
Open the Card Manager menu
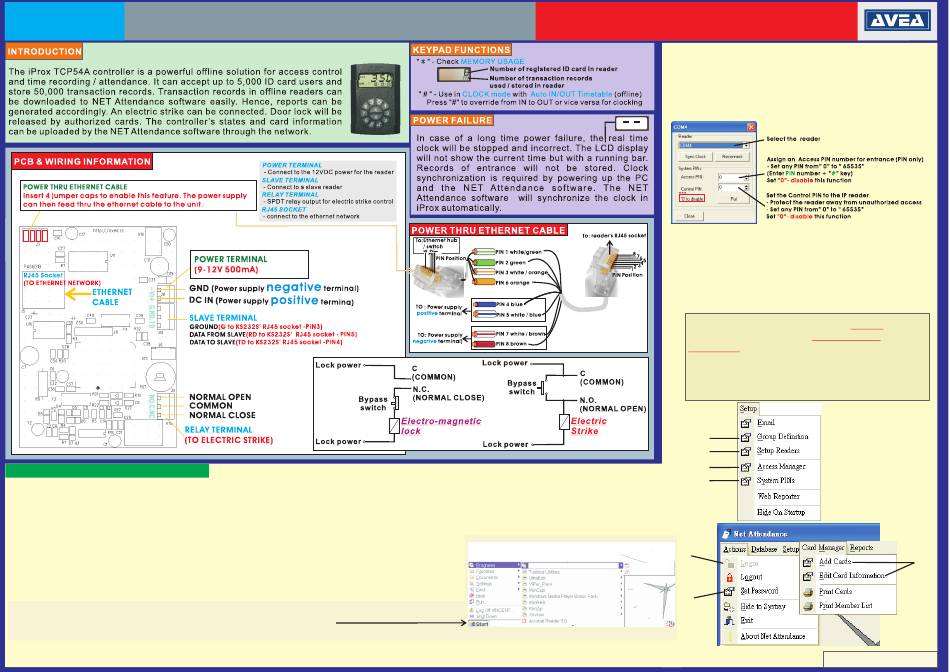click(x=823, y=548)
